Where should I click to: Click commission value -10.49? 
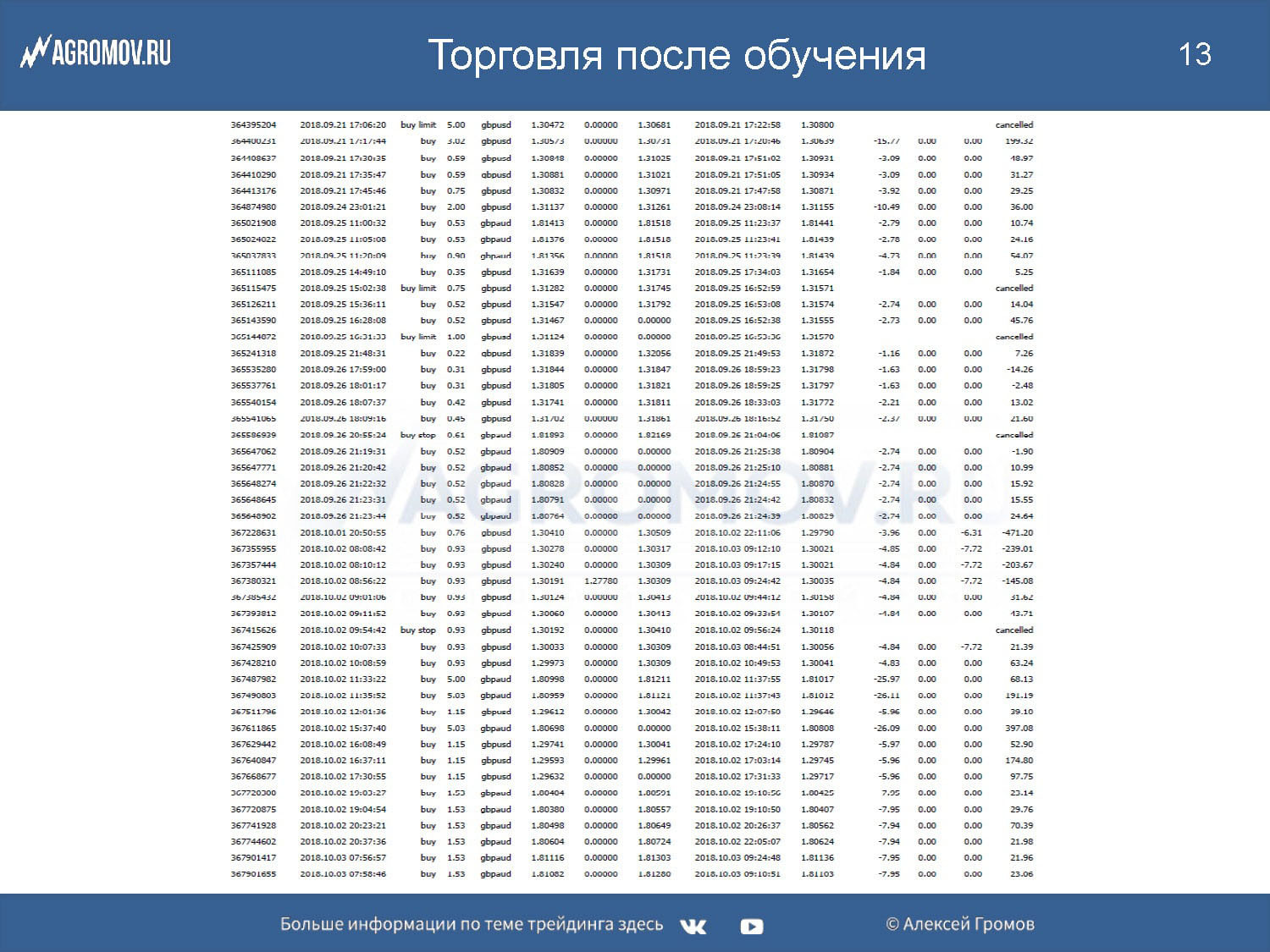(x=886, y=206)
